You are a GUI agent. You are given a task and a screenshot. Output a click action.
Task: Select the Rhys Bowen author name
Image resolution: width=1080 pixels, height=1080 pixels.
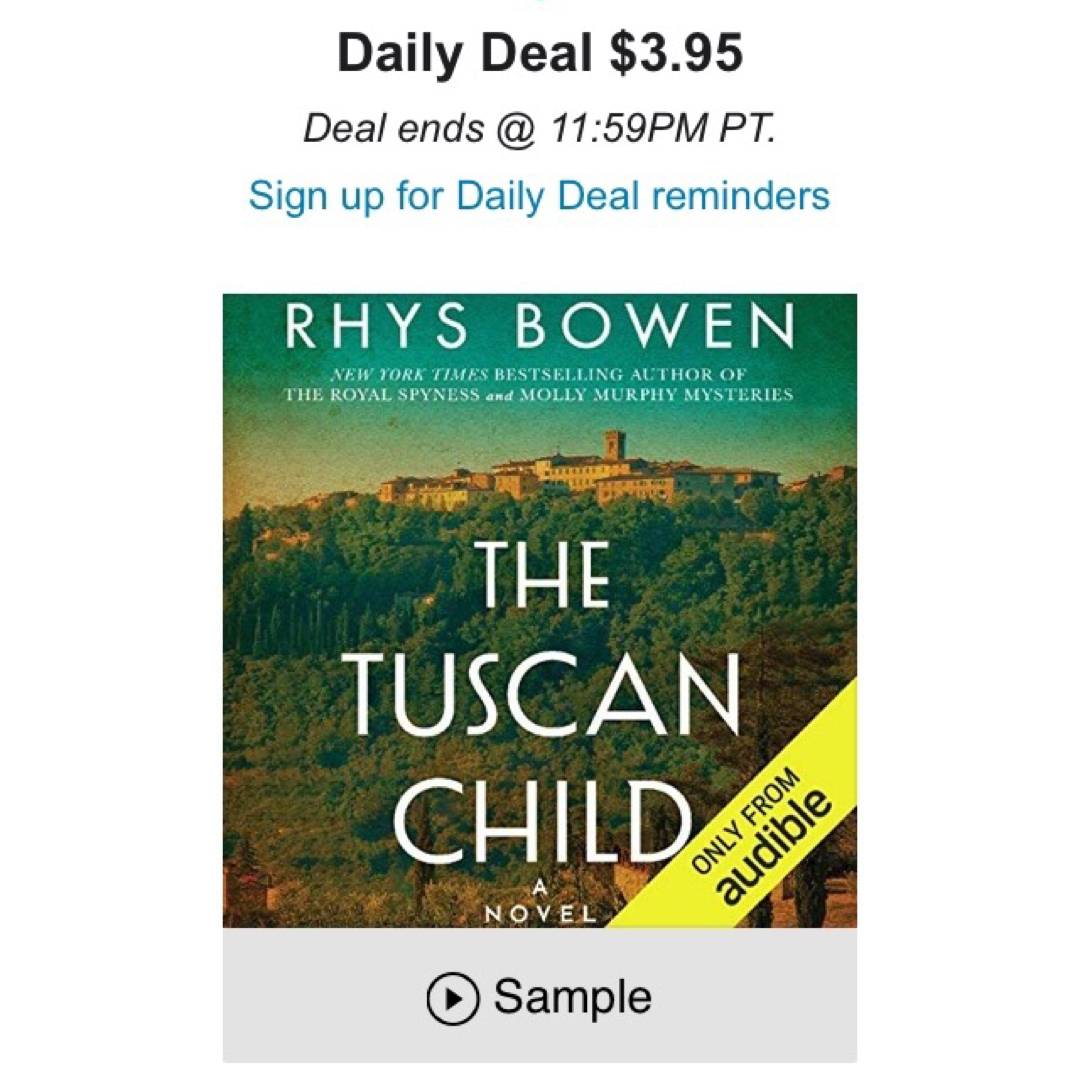click(539, 327)
